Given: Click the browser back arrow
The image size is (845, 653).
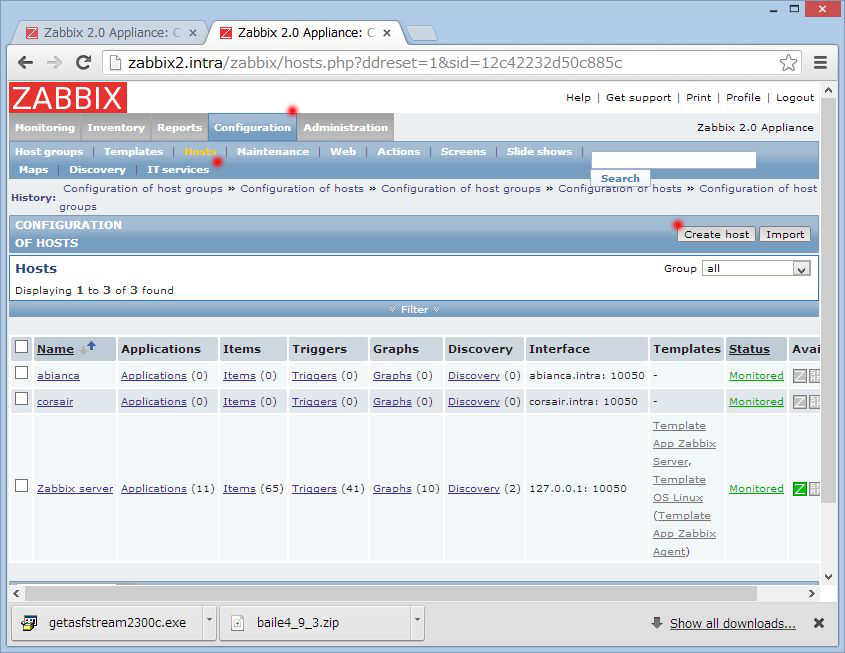Looking at the screenshot, I should point(25,62).
